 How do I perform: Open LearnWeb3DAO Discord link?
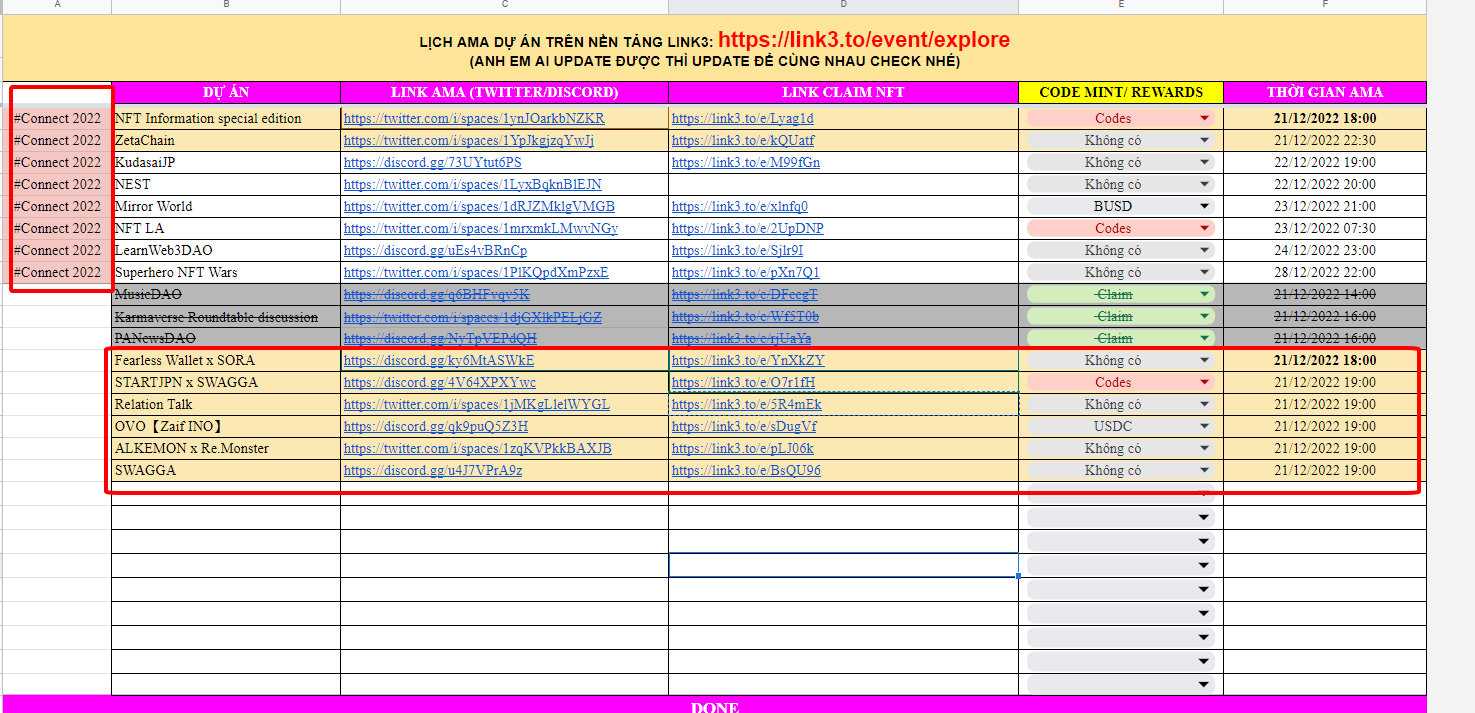coord(435,250)
